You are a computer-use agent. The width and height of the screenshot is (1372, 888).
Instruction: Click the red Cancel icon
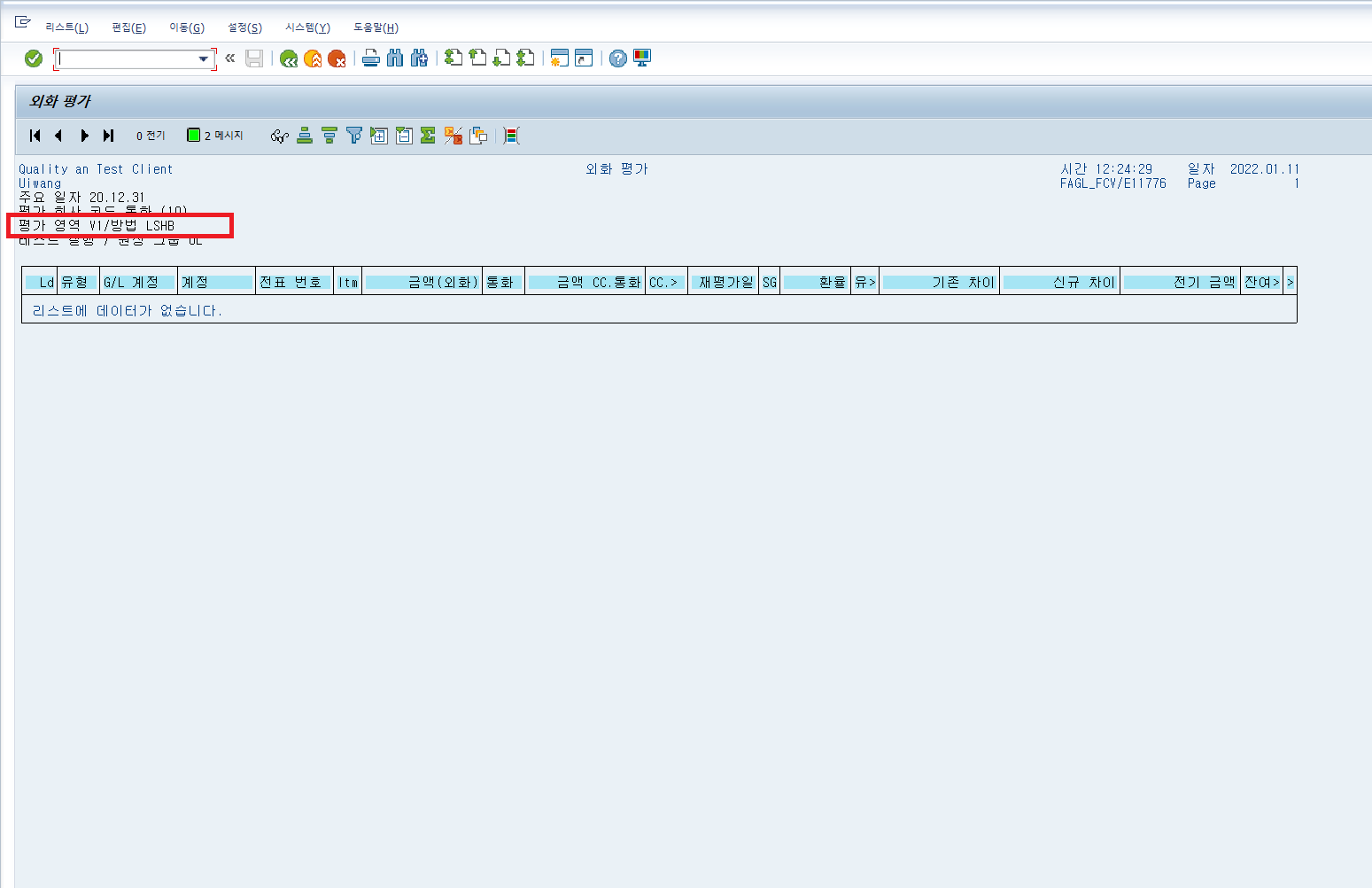click(337, 58)
